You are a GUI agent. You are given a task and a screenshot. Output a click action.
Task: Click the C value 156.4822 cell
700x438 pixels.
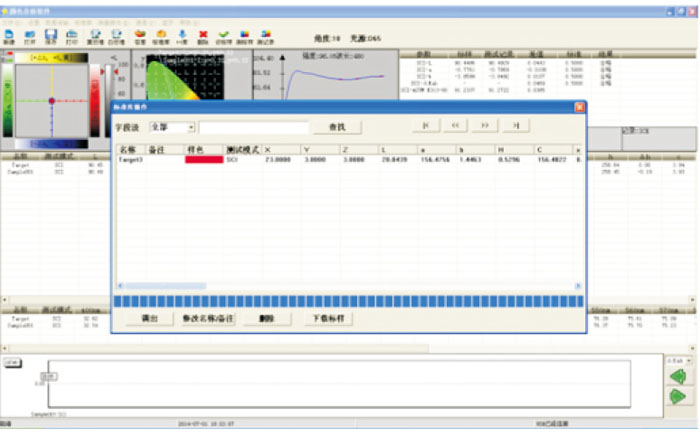[552, 159]
